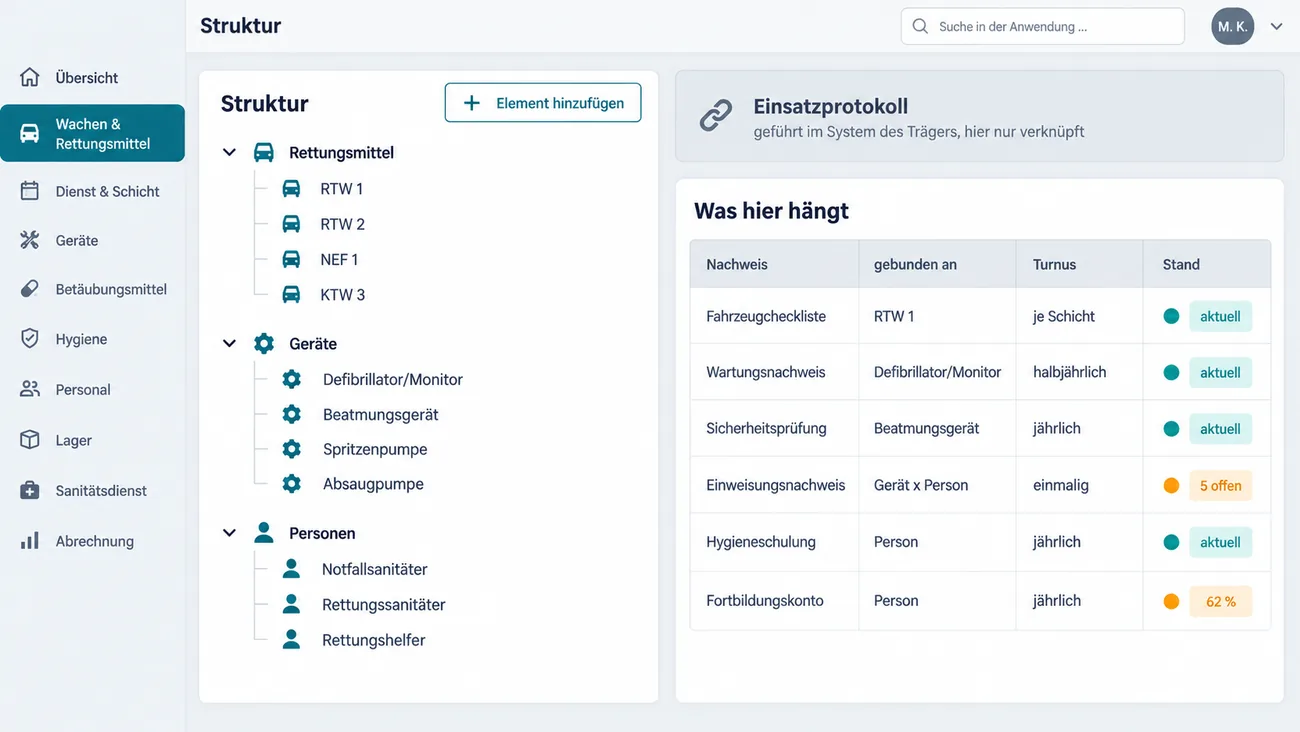The image size is (1300, 732).
Task: Click the shield icon for Hygiene
Action: [x=30, y=339]
